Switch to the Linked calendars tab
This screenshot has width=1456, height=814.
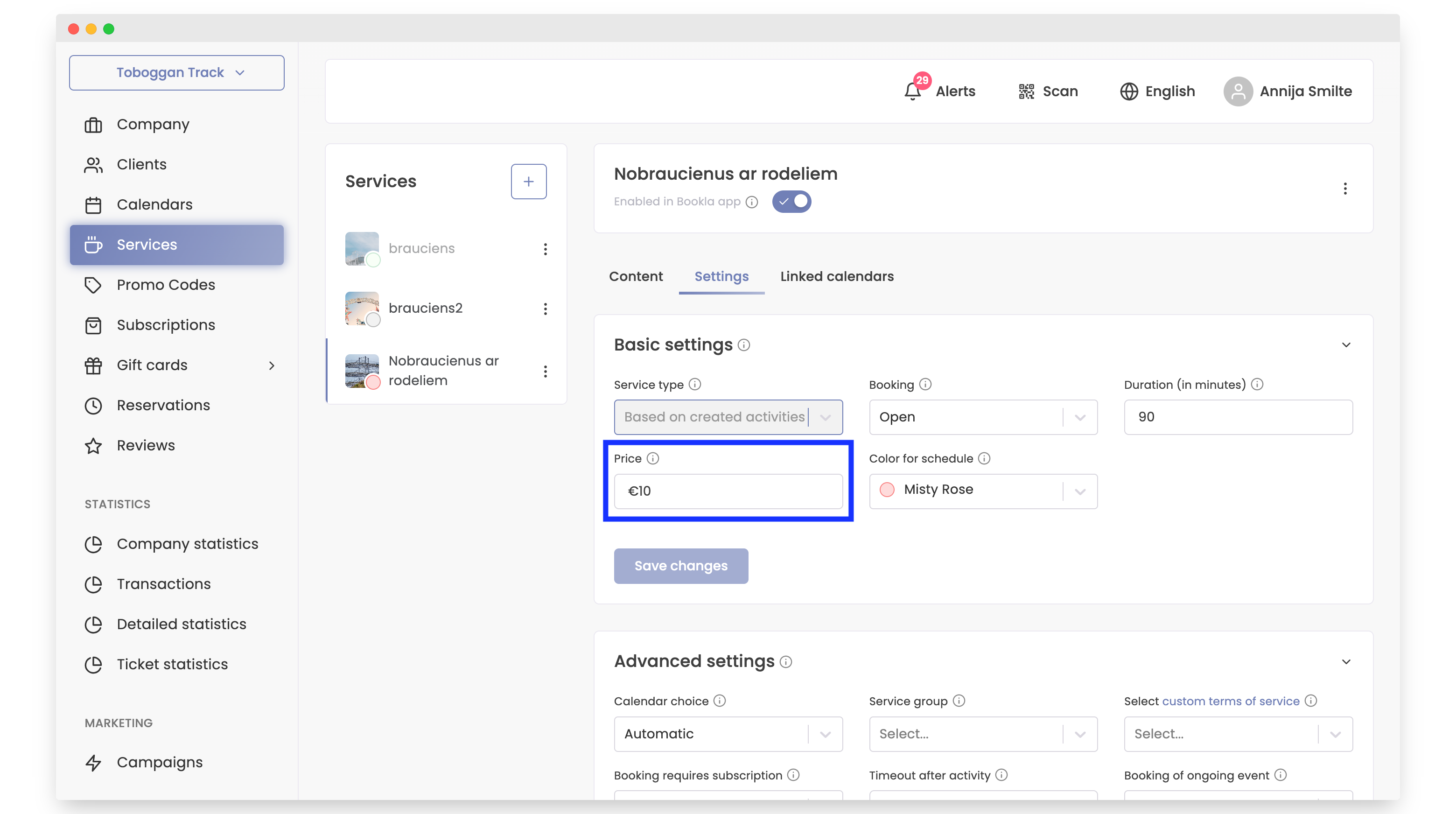(837, 276)
